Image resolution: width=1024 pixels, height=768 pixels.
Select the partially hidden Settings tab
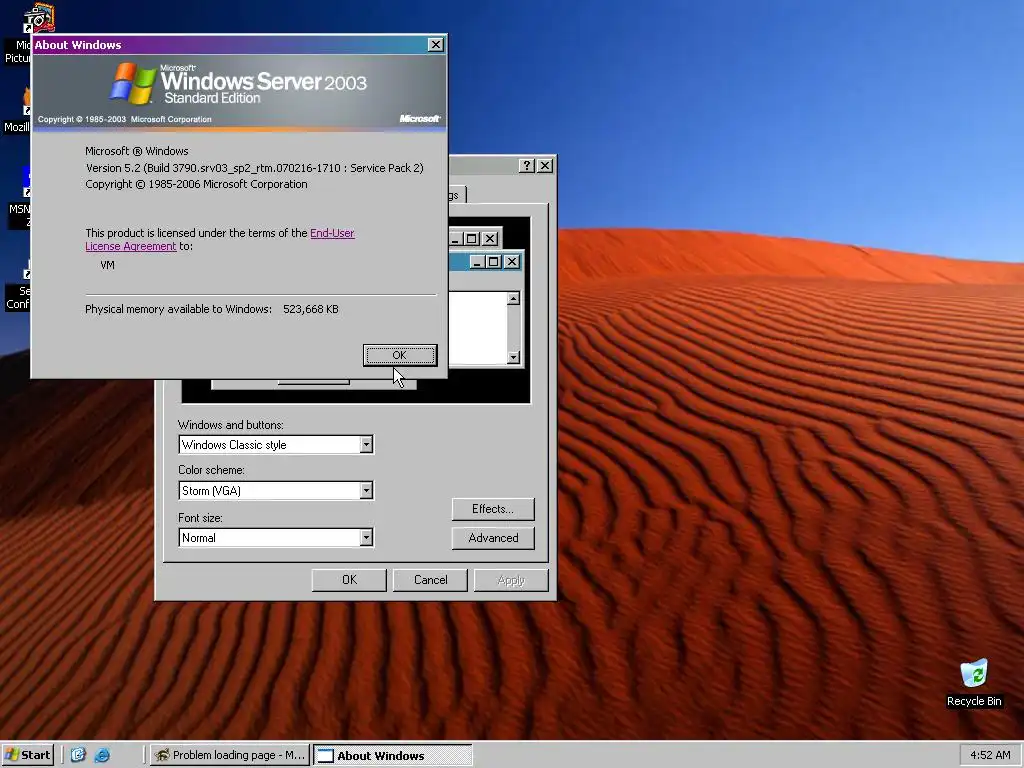click(x=456, y=195)
